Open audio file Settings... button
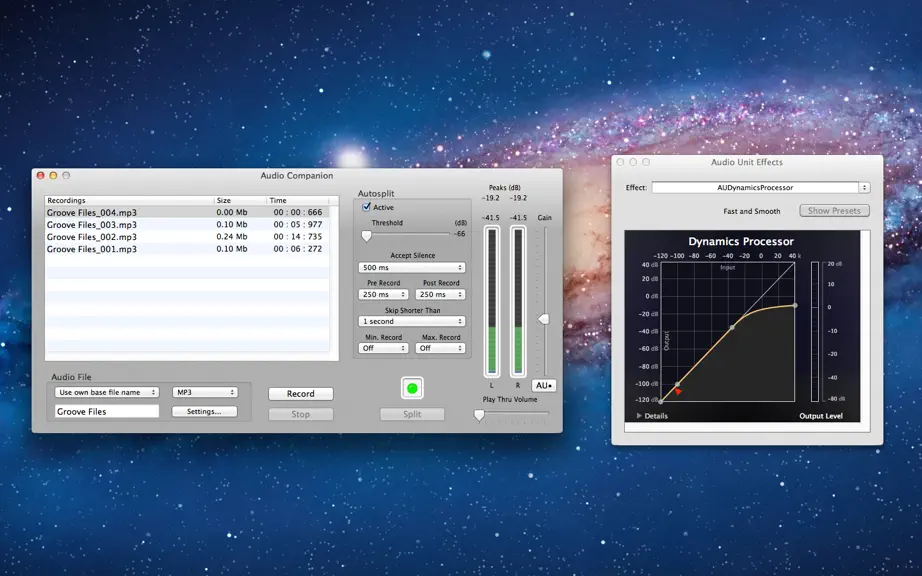922x576 pixels. click(x=204, y=411)
